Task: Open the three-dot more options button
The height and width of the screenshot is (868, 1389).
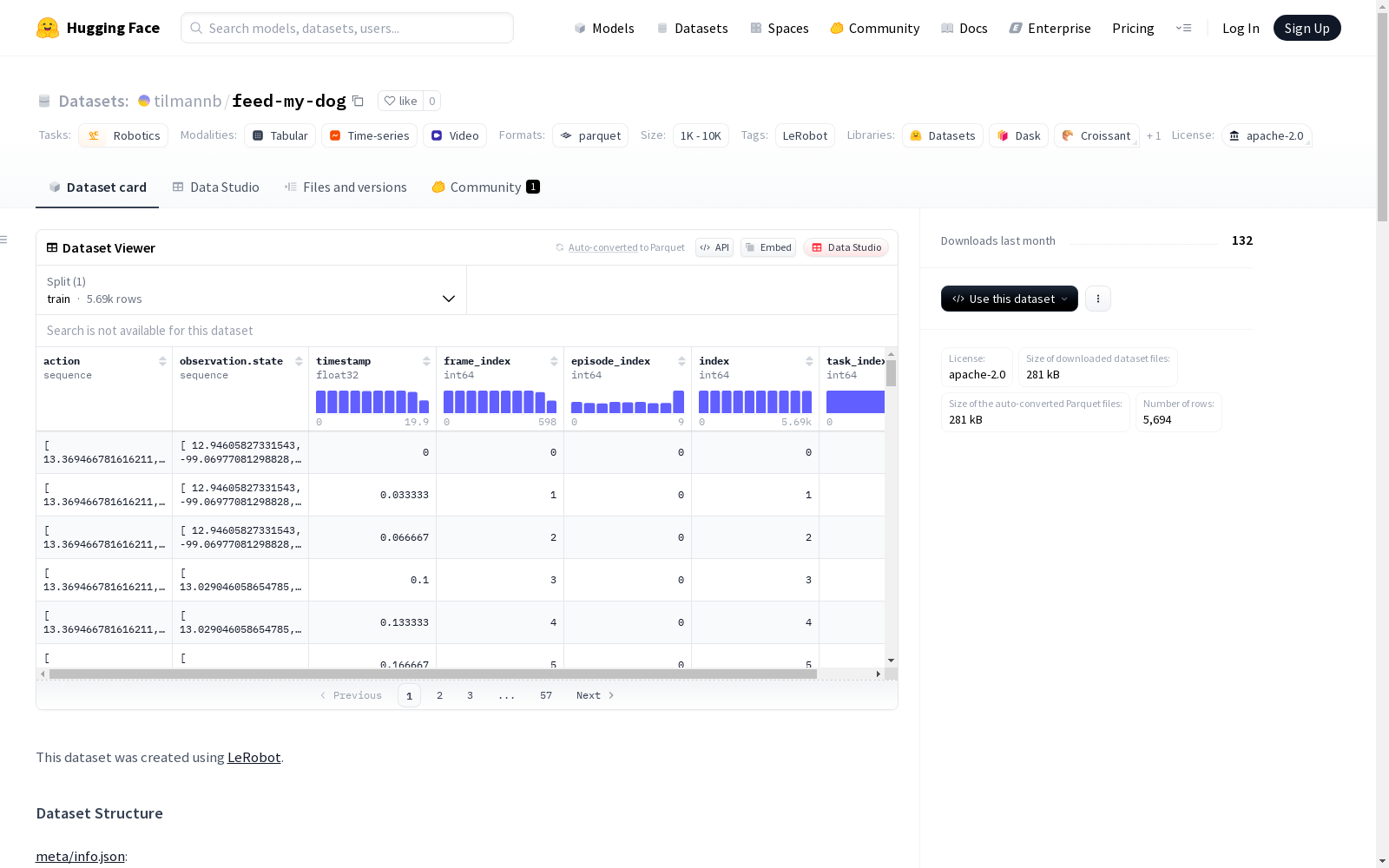Action: 1098,299
